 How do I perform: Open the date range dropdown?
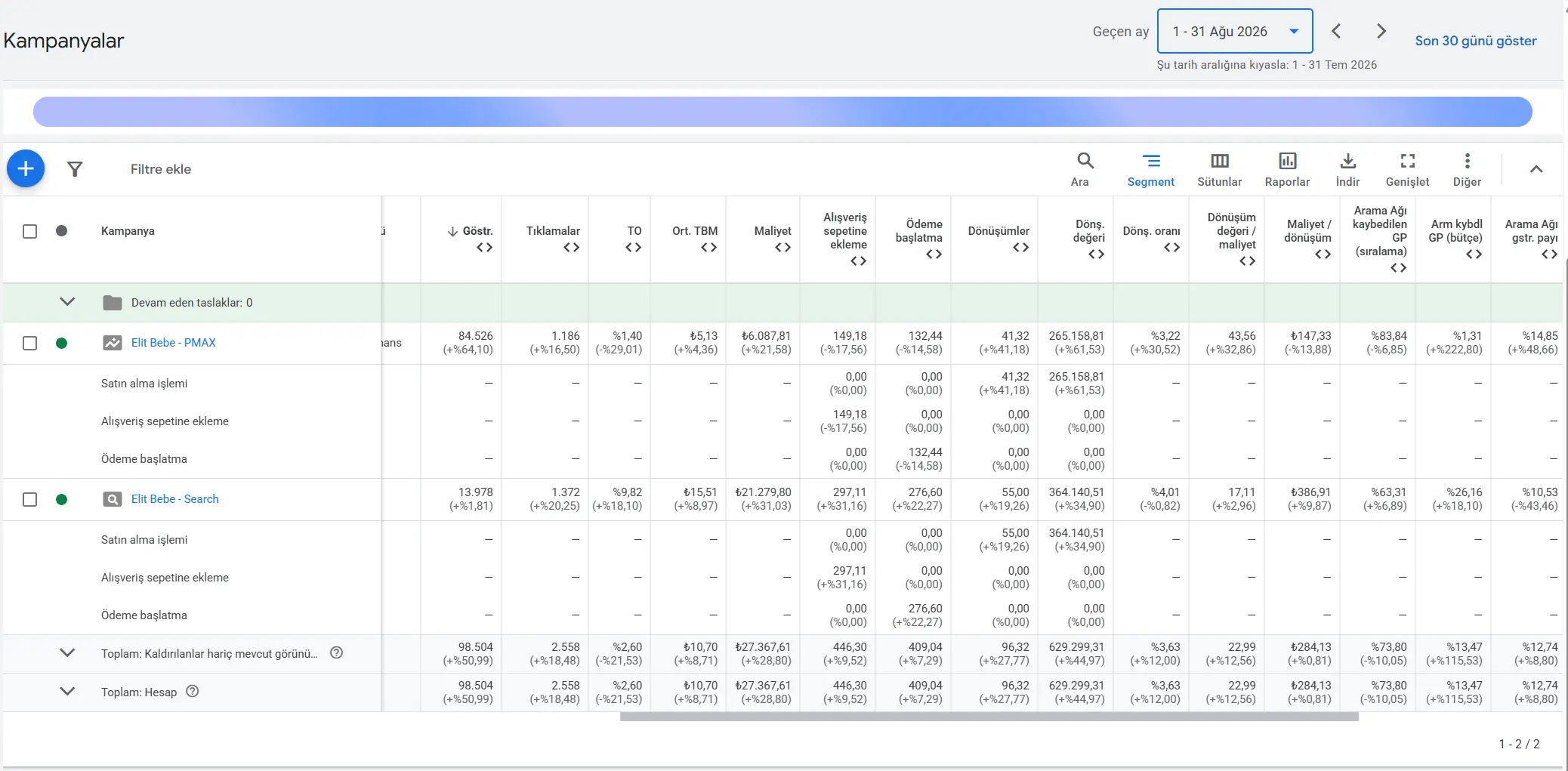point(1235,31)
